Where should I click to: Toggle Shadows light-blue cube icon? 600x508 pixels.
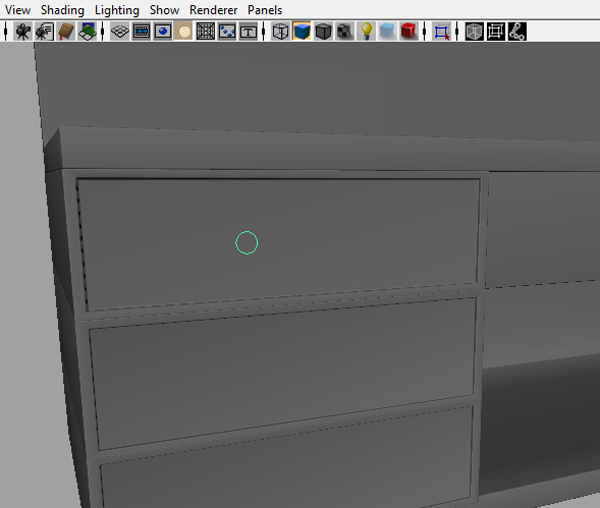point(387,31)
